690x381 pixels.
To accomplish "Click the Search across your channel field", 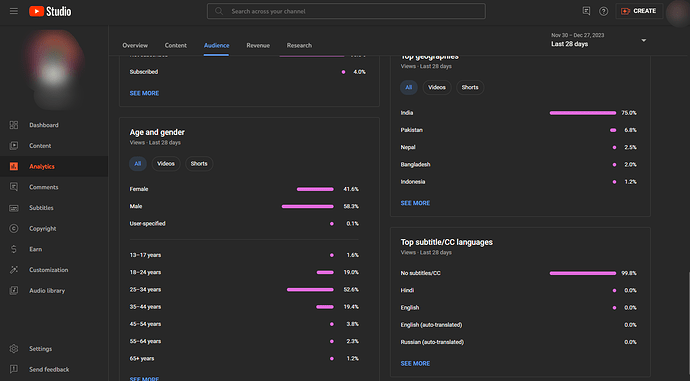I will 346,11.
